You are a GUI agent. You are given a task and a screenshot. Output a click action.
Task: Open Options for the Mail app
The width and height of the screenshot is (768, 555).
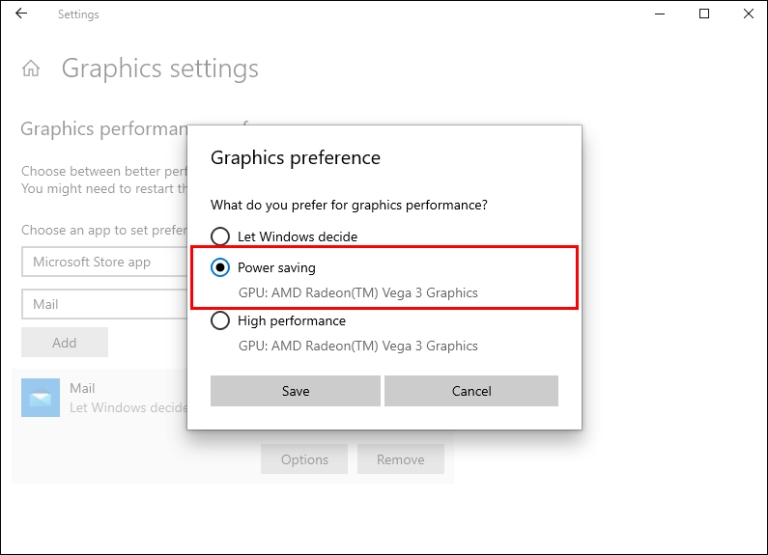pyautogui.click(x=304, y=460)
